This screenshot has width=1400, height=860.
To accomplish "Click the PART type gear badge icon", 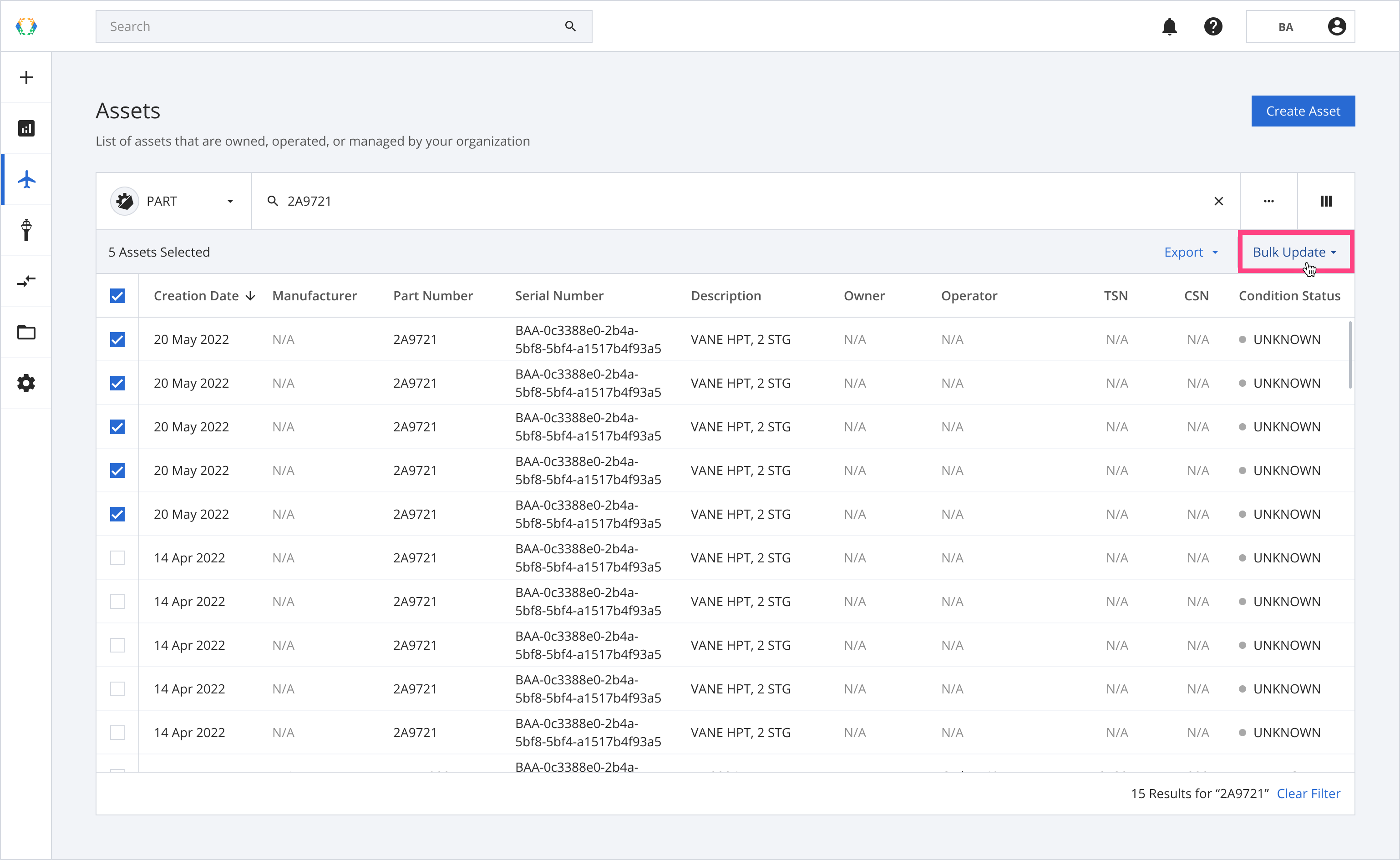I will point(125,201).
